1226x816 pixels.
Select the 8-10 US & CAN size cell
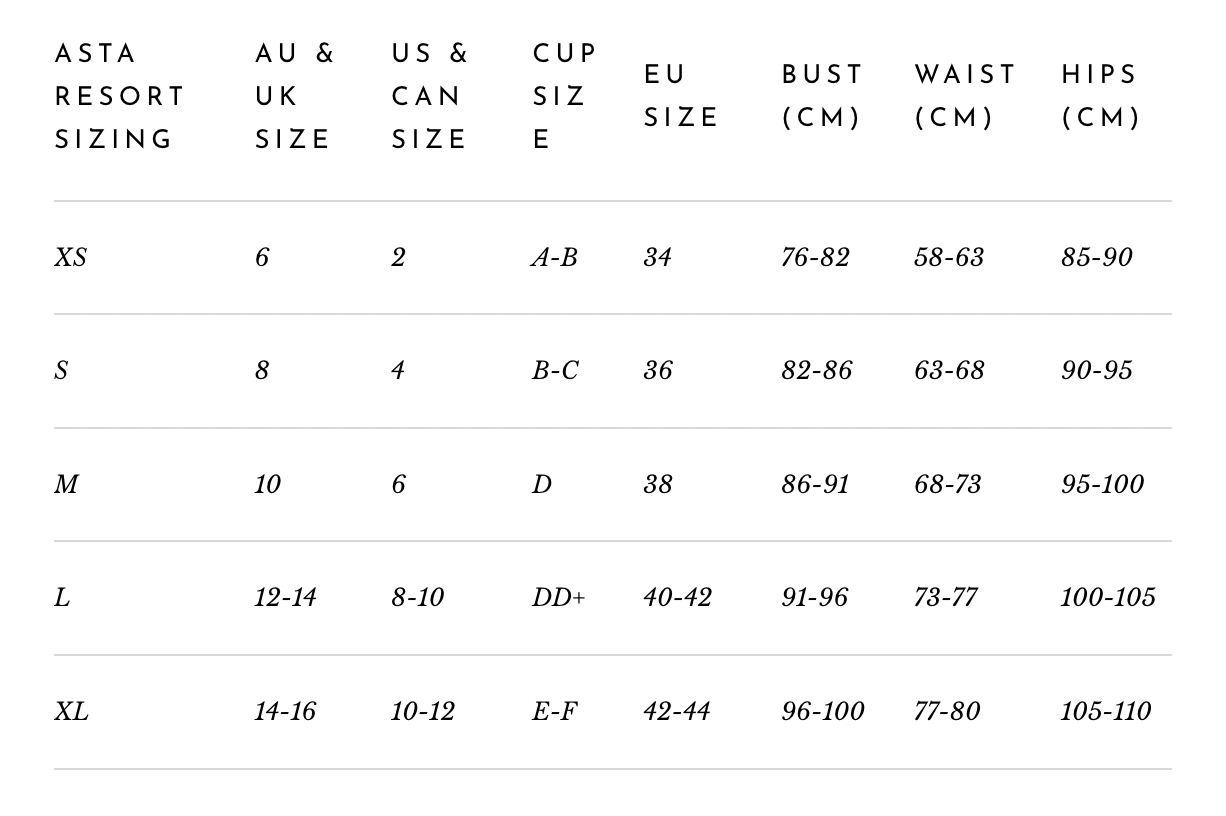pos(417,598)
